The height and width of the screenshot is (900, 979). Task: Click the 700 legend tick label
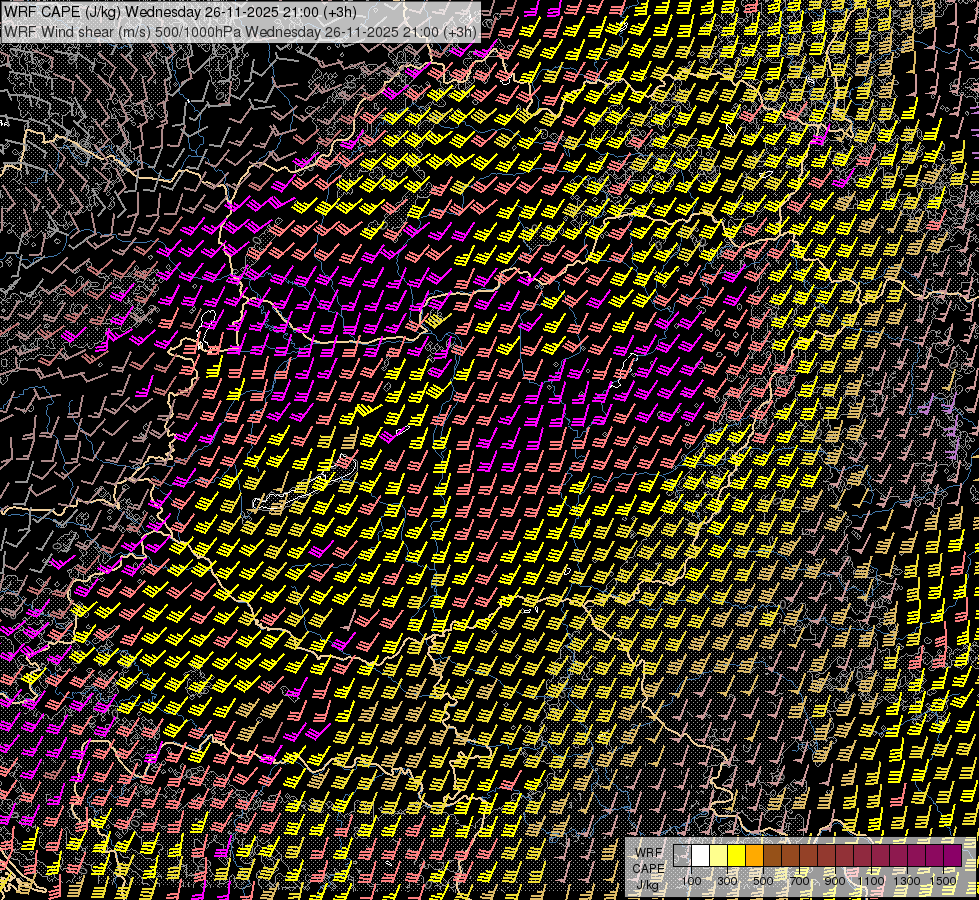800,881
